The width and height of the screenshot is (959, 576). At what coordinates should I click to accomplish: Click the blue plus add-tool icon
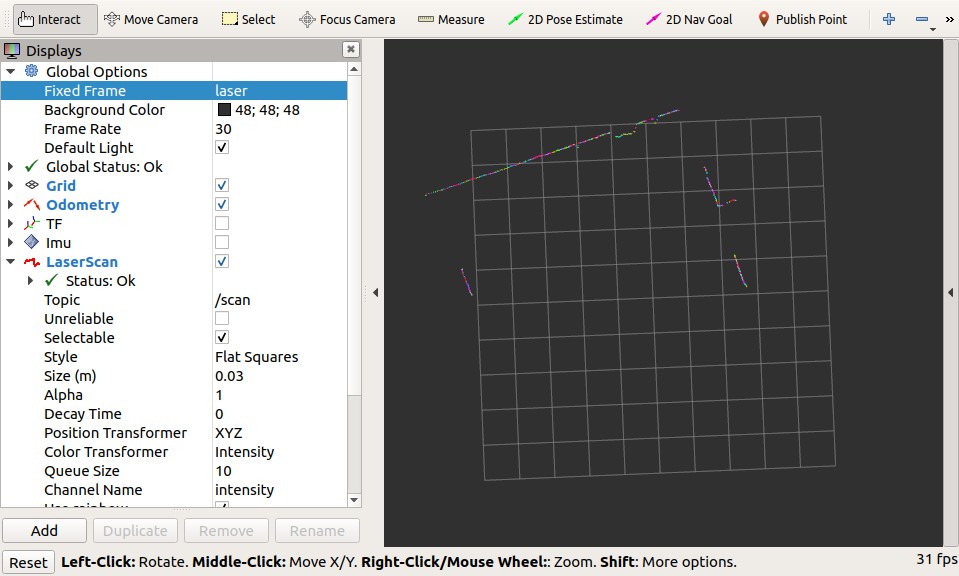click(889, 20)
